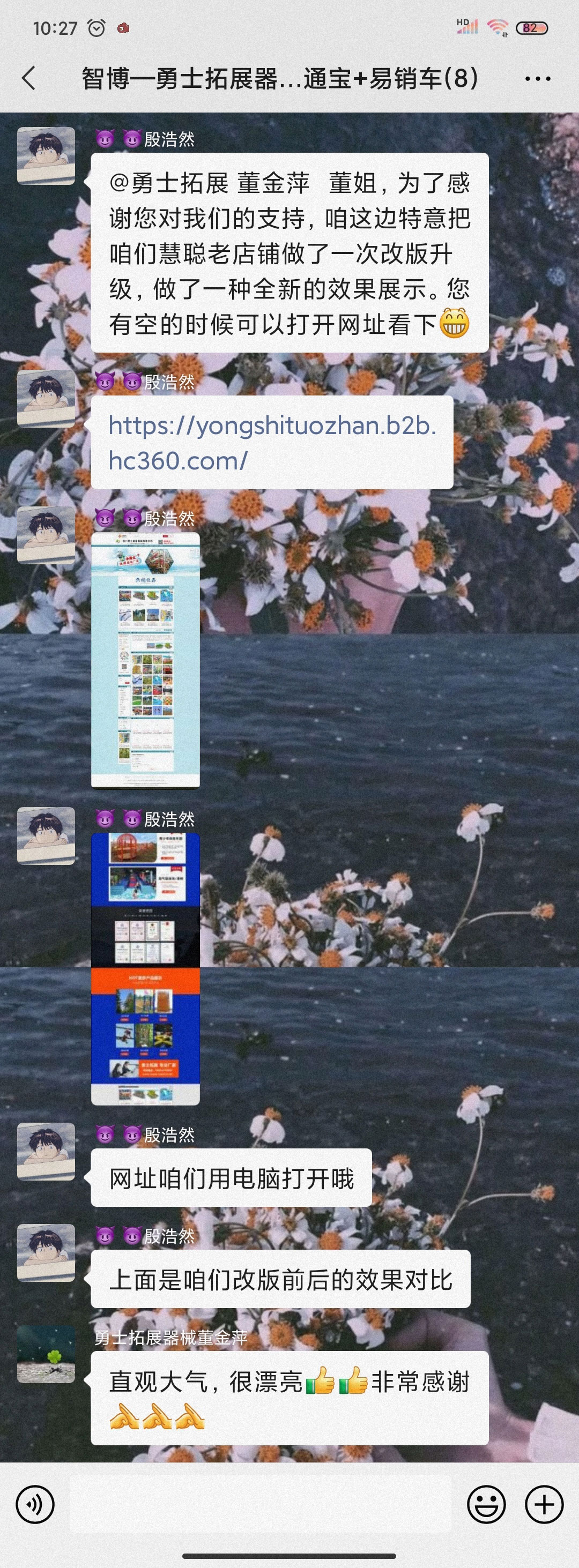
Task: Tap sender avatar beside the @勇士拓展 message
Action: point(46,156)
